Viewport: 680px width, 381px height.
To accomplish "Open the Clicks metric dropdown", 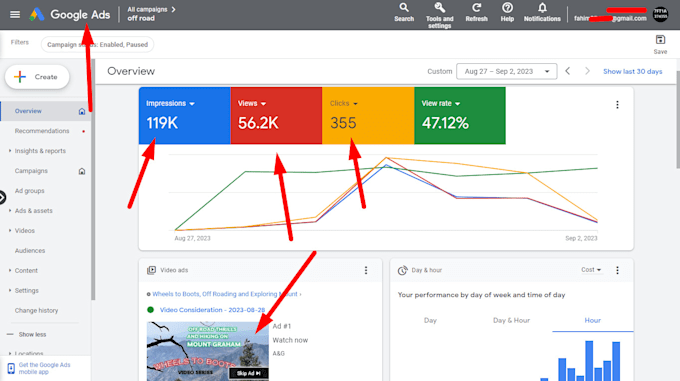I will 343,104.
